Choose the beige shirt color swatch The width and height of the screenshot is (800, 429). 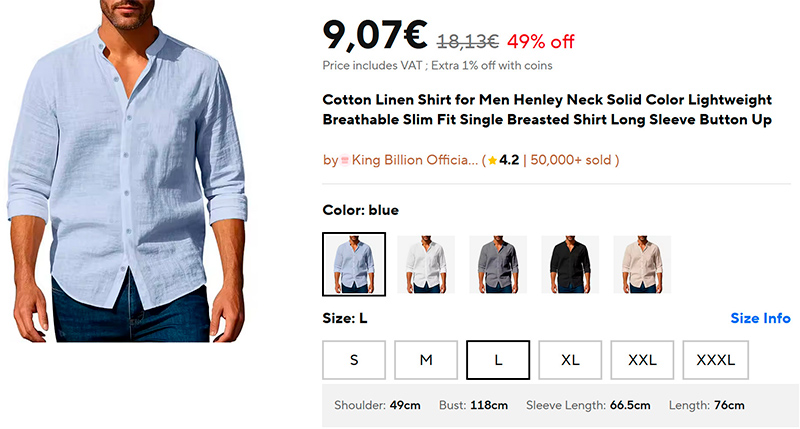pyautogui.click(x=642, y=264)
